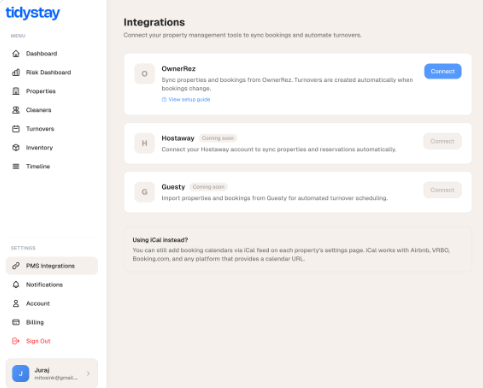
Task: Open Billing settings
Action: (x=52, y=322)
